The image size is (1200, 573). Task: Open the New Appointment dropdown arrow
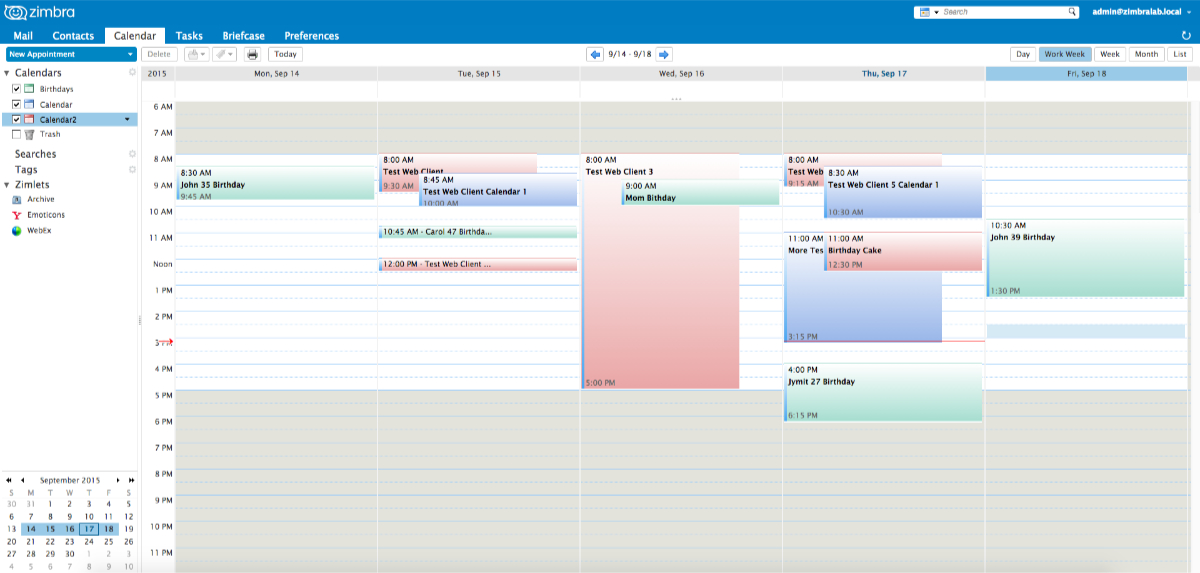[x=128, y=55]
